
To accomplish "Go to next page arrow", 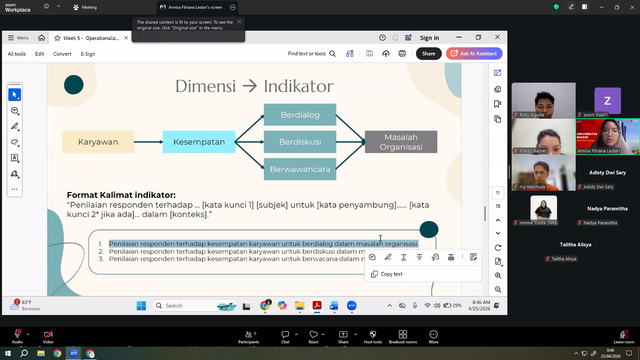I will tap(498, 233).
